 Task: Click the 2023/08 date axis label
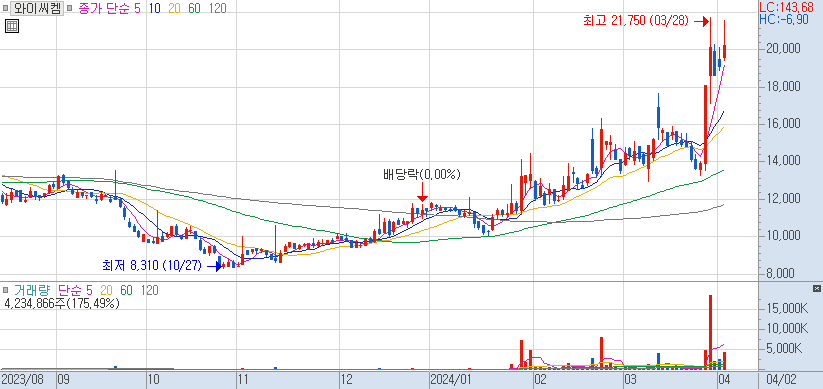tap(23, 379)
